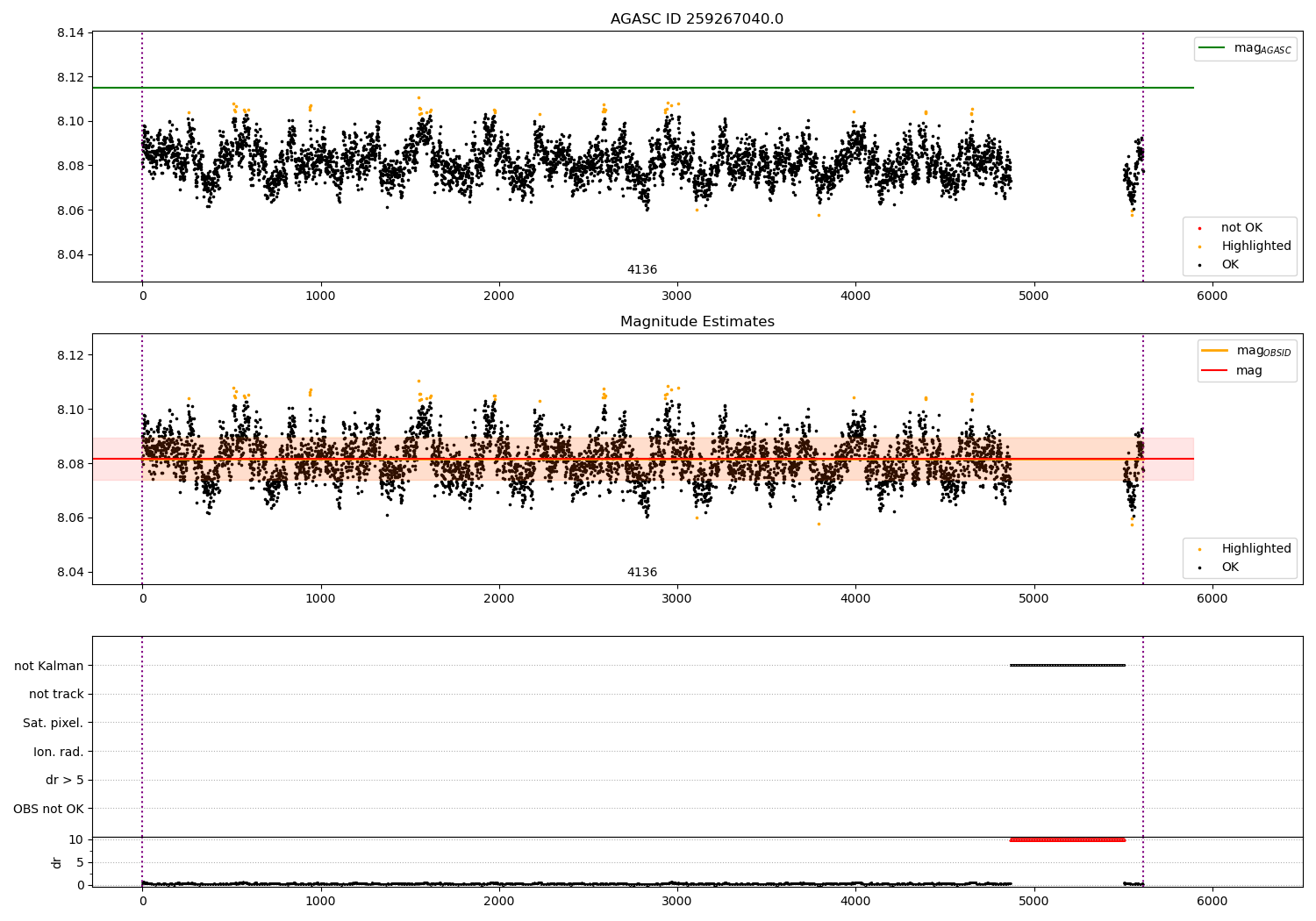The width and height of the screenshot is (1316, 921).
Task: Click "OK" legend entry in middle plot
Action: 1230,568
